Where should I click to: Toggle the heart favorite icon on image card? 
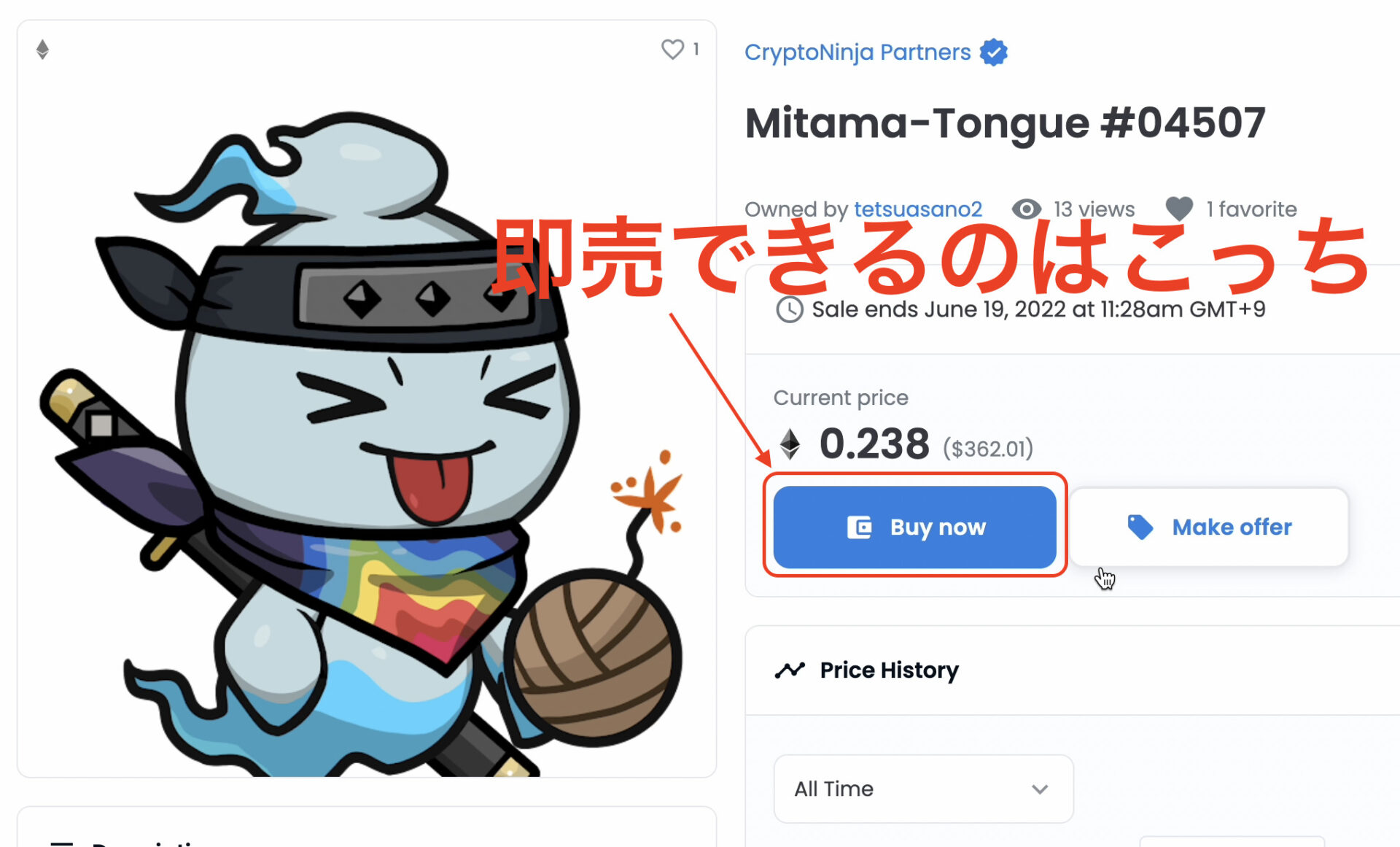[672, 49]
